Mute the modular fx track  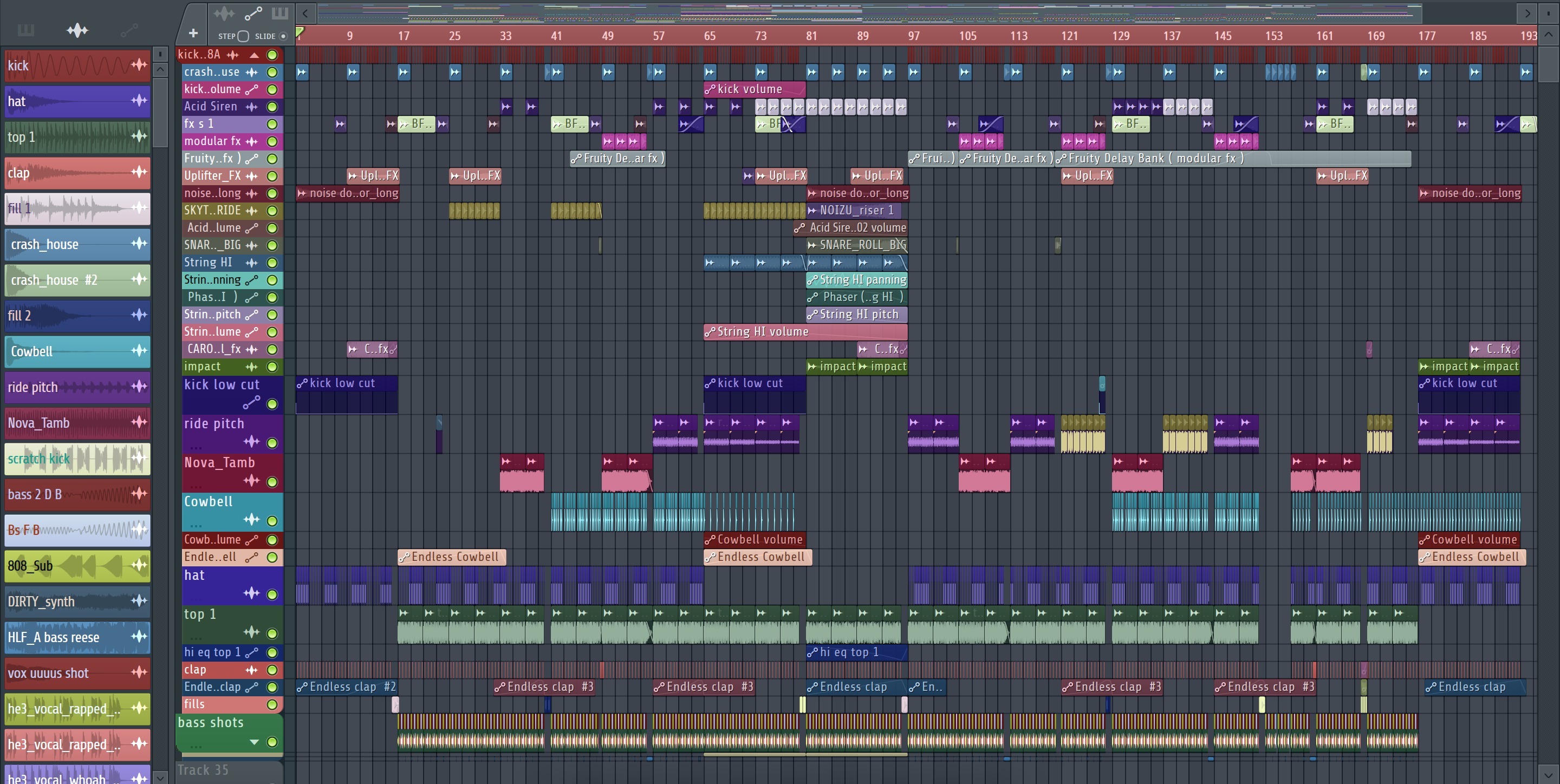(x=272, y=142)
